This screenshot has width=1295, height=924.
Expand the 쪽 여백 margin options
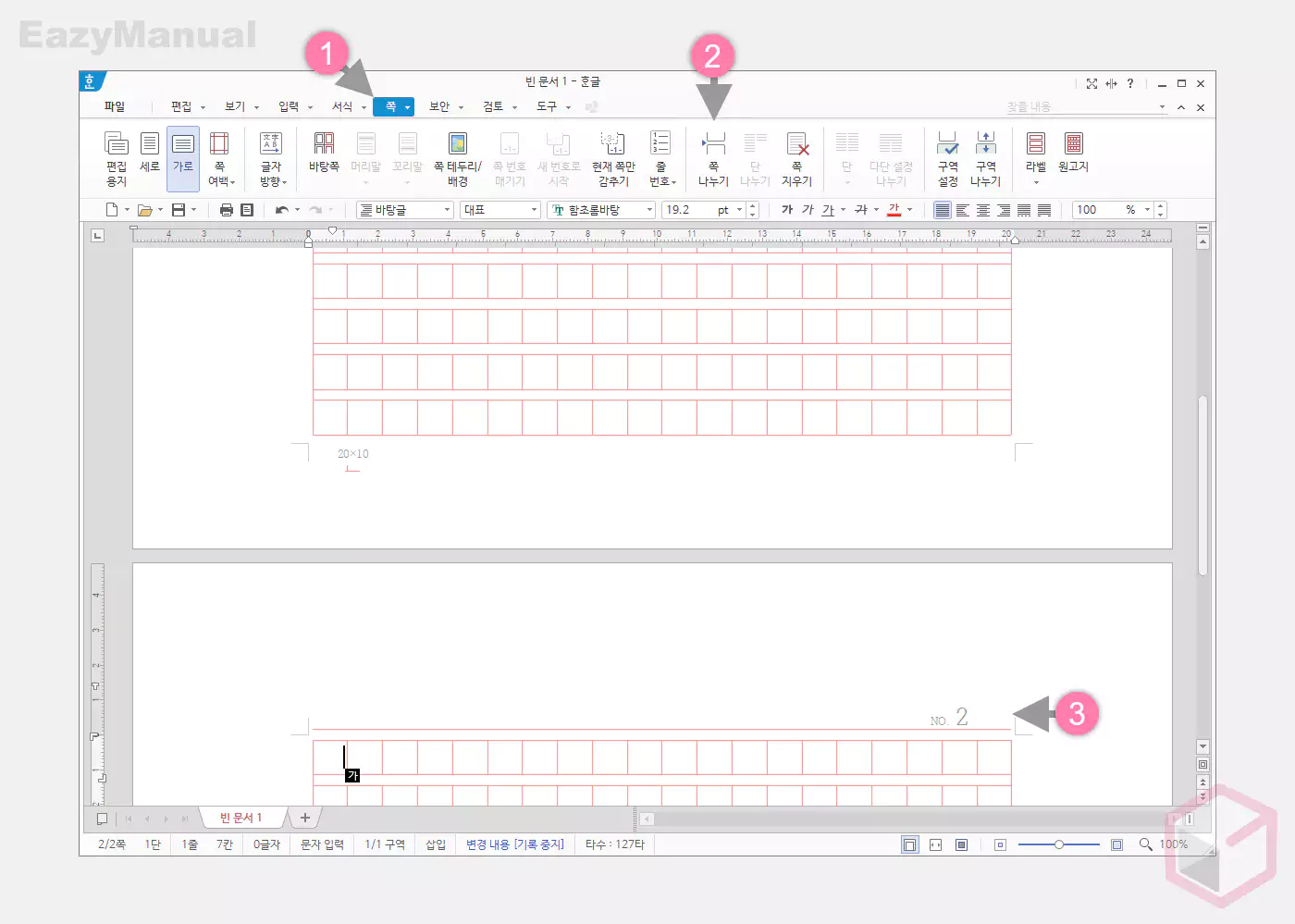(x=220, y=159)
